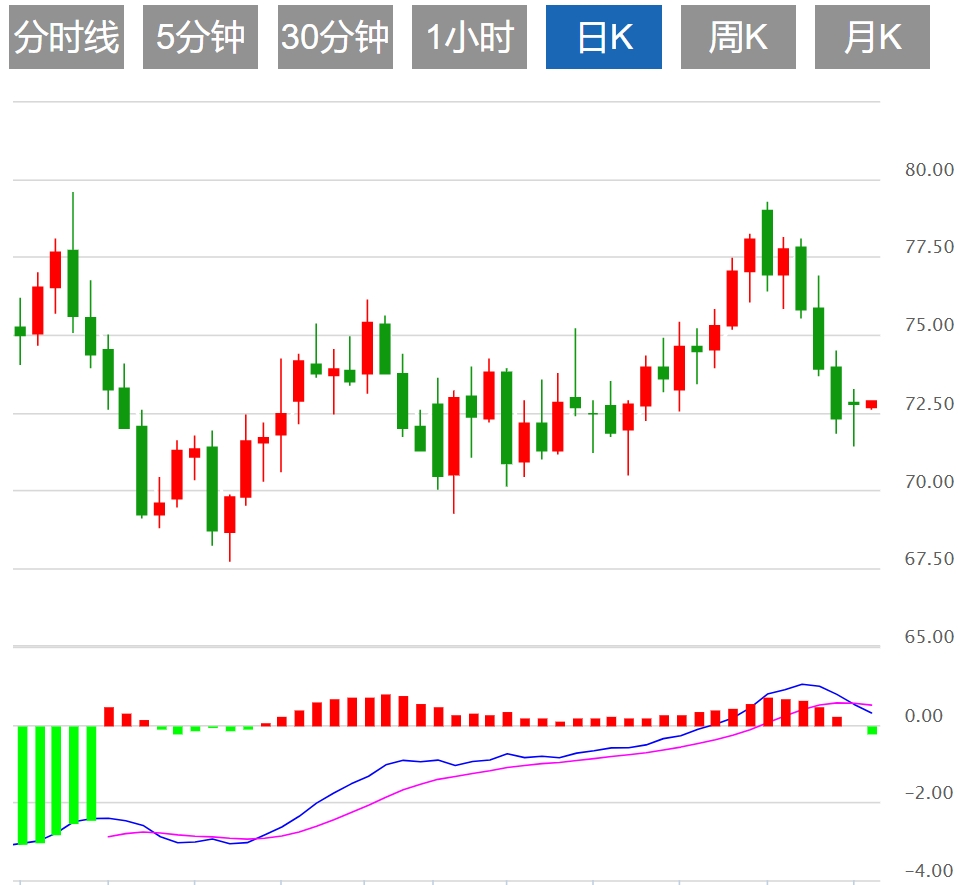Screen dimensions: 975x885
Task: Click the -4.00 MACD axis label
Action: pos(929,871)
